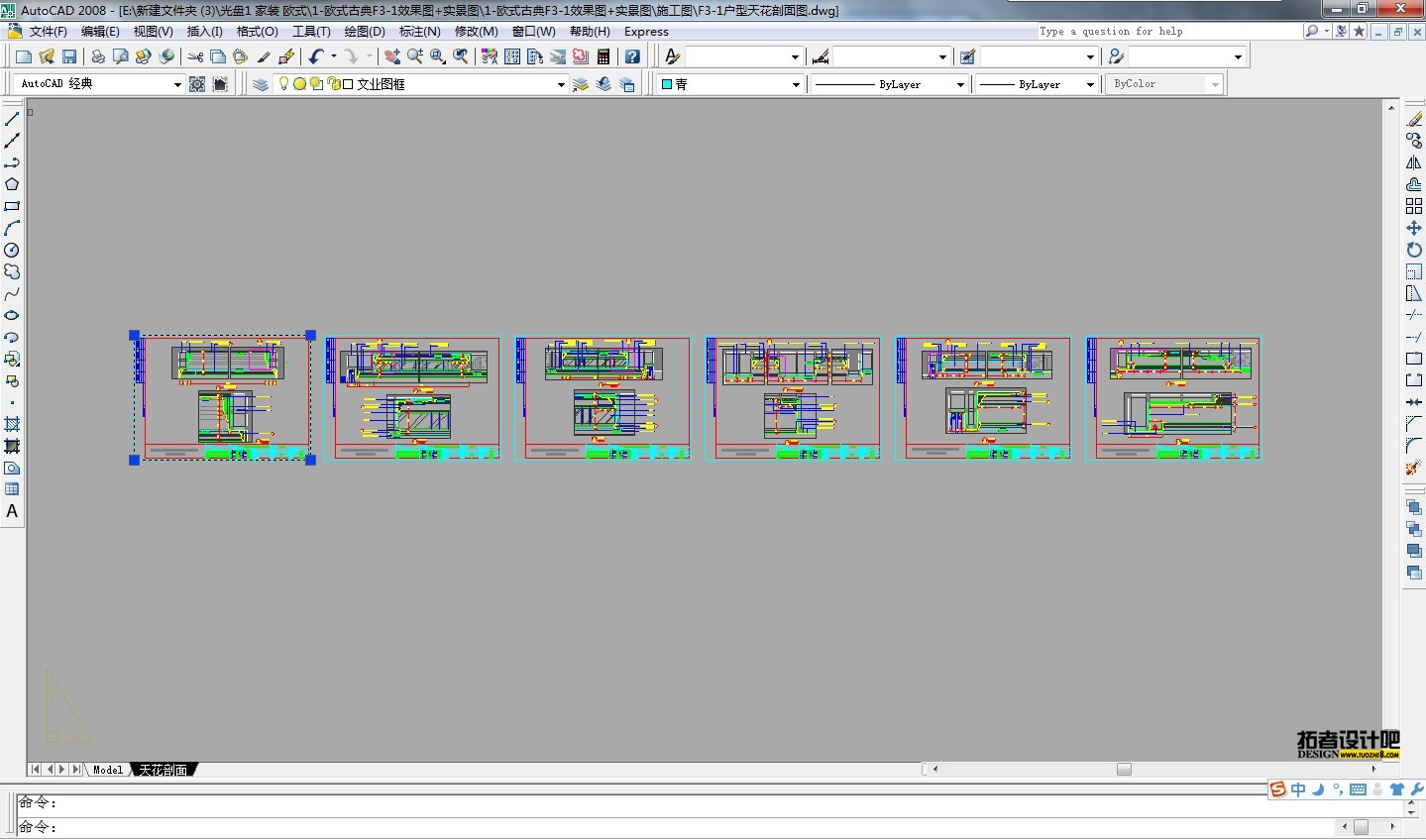1426x840 pixels.
Task: Expand the layer dropdown 文业图框
Action: click(x=421, y=84)
